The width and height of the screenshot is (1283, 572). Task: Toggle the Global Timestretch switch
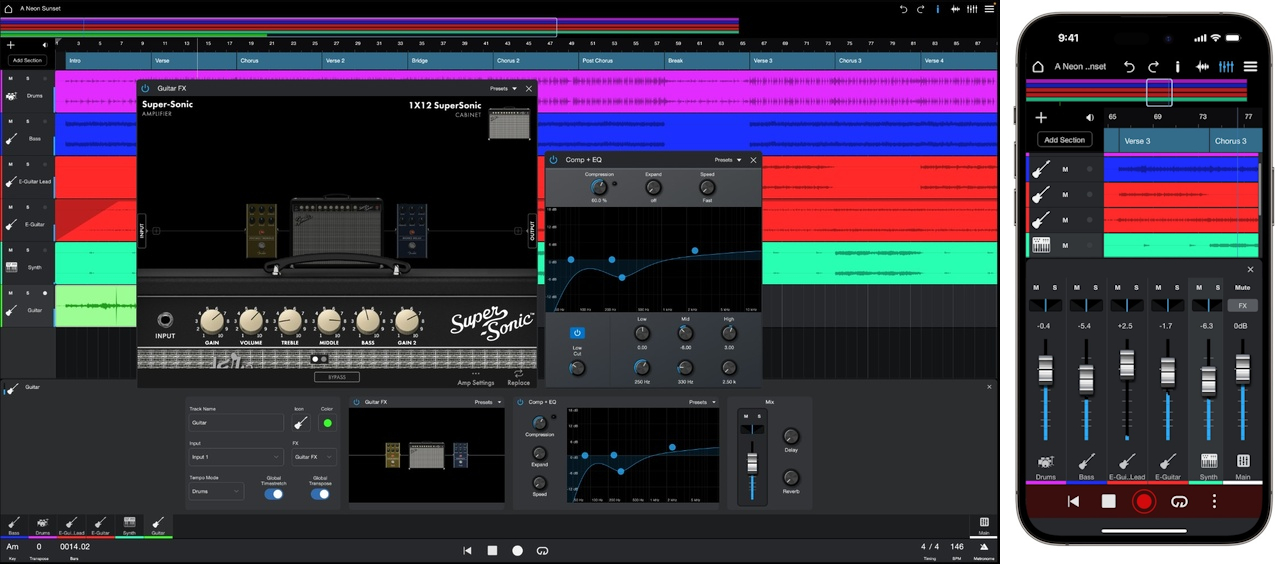pos(273,494)
